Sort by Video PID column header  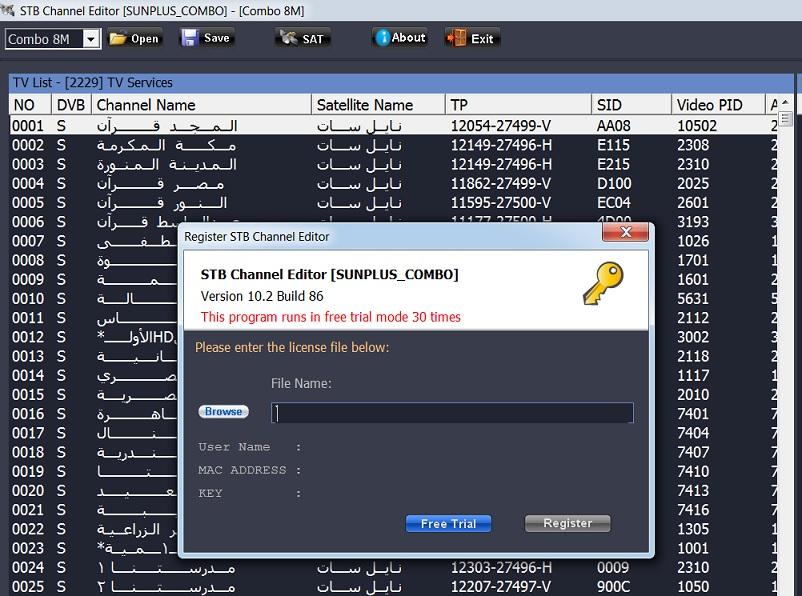pyautogui.click(x=718, y=105)
